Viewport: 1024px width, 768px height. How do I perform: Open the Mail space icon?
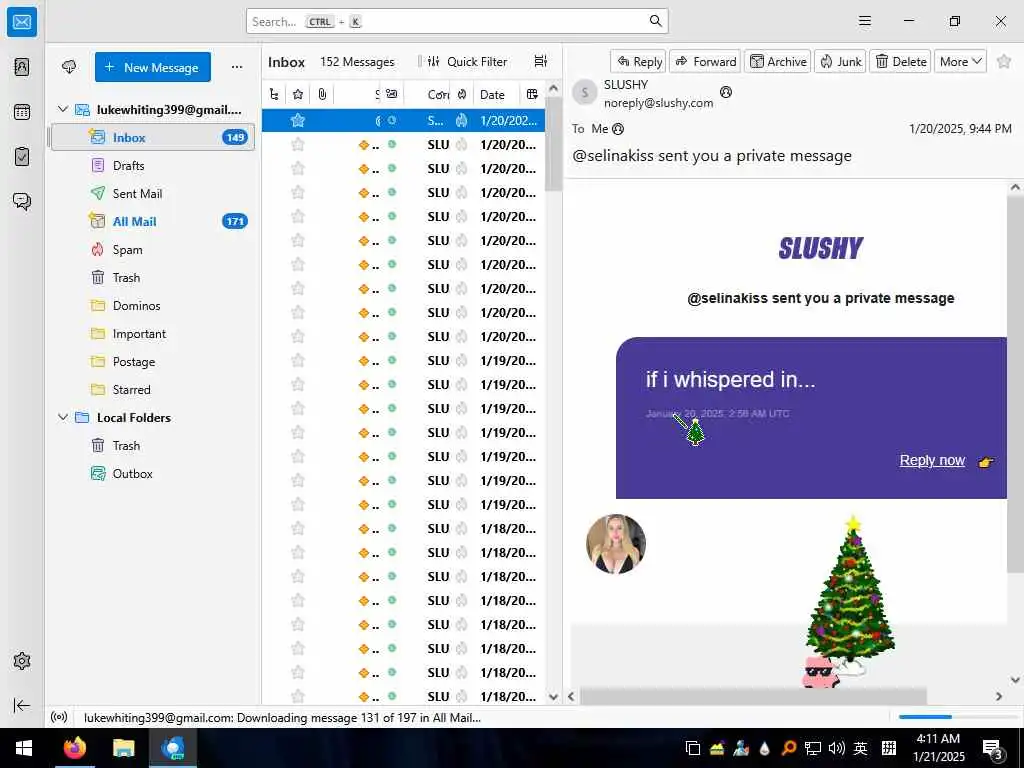[x=22, y=22]
